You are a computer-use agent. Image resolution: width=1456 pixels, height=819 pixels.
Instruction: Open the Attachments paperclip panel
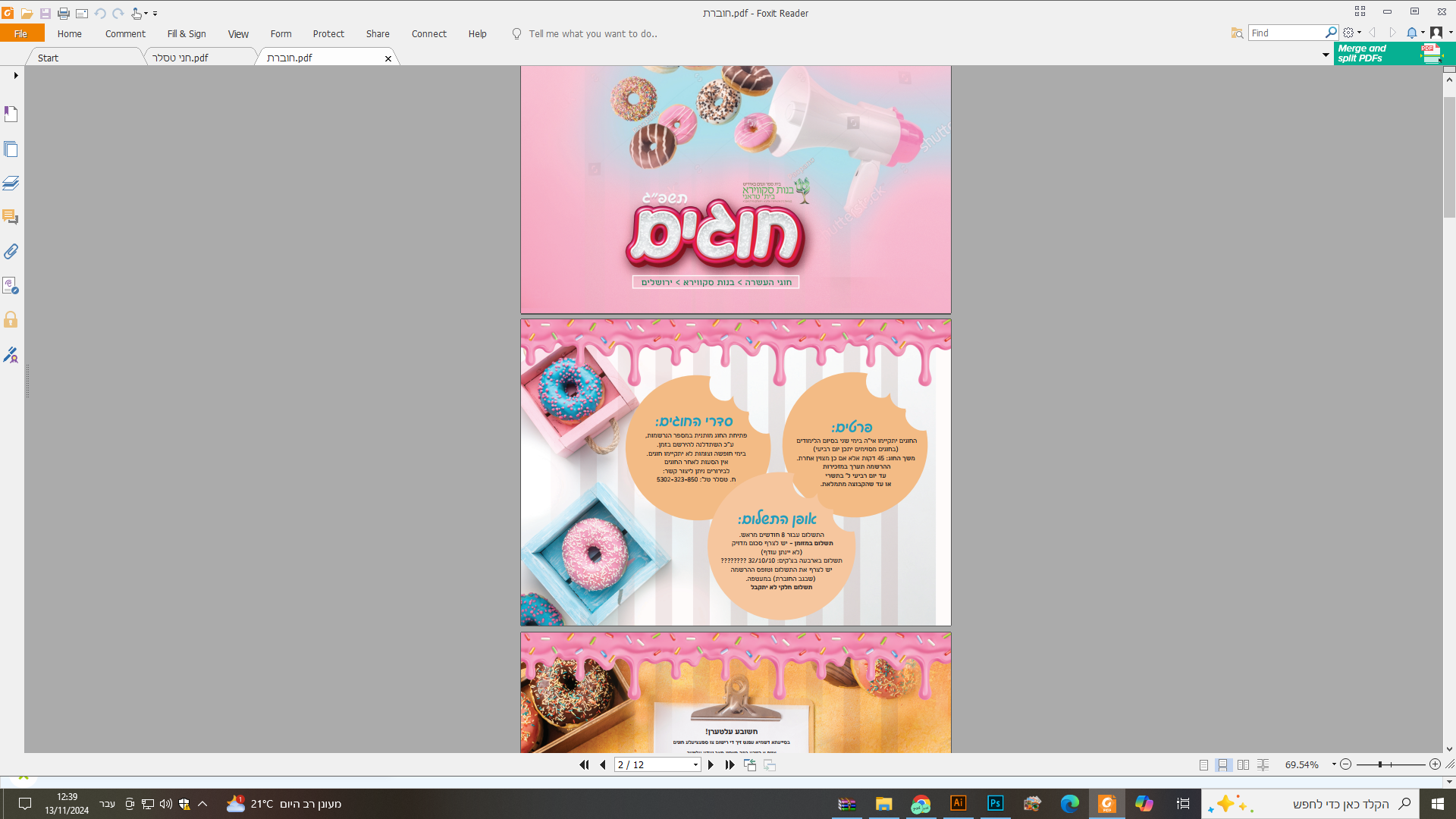pos(11,251)
